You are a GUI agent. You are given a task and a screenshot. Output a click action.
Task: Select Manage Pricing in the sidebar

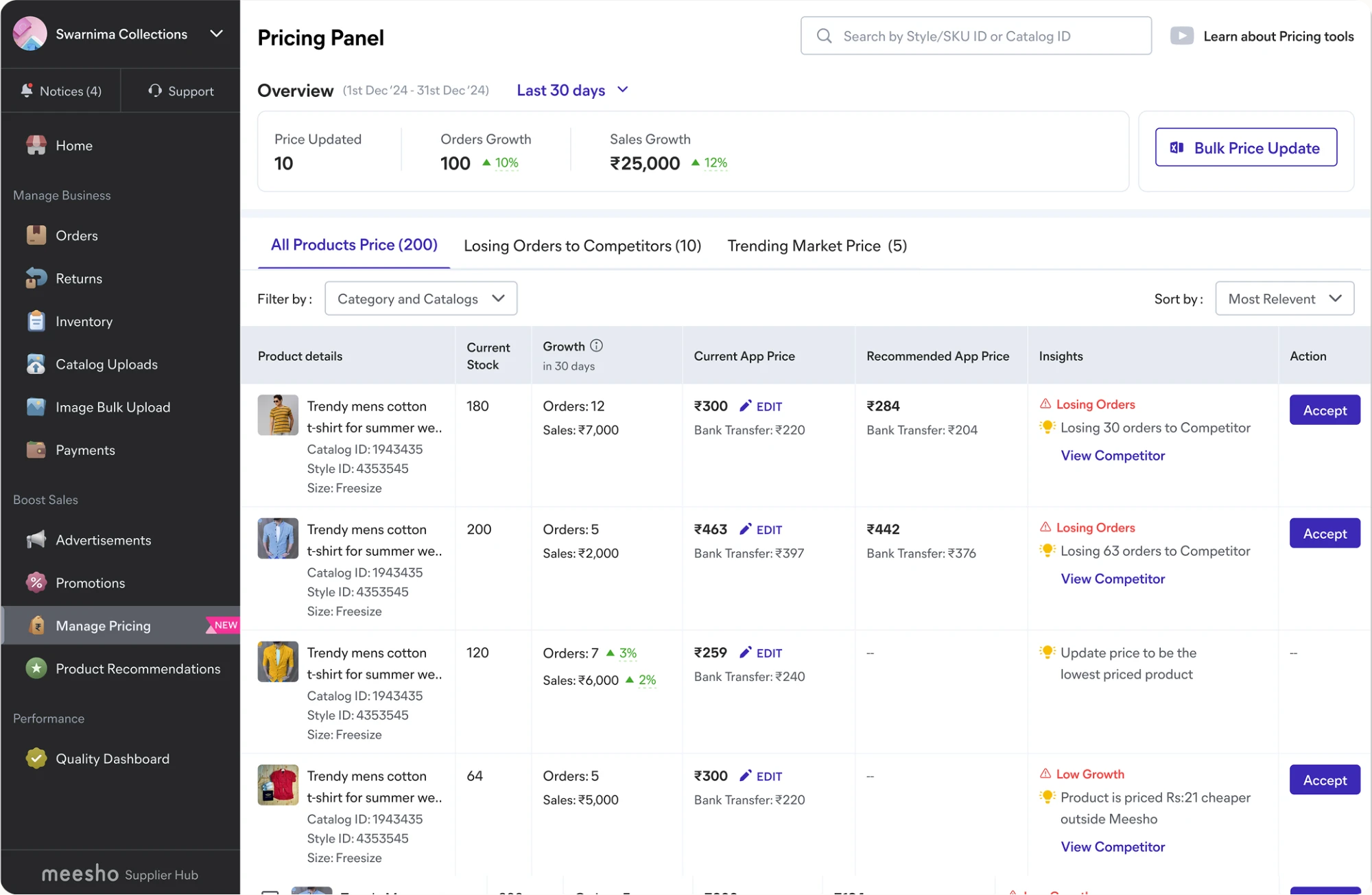(121, 625)
